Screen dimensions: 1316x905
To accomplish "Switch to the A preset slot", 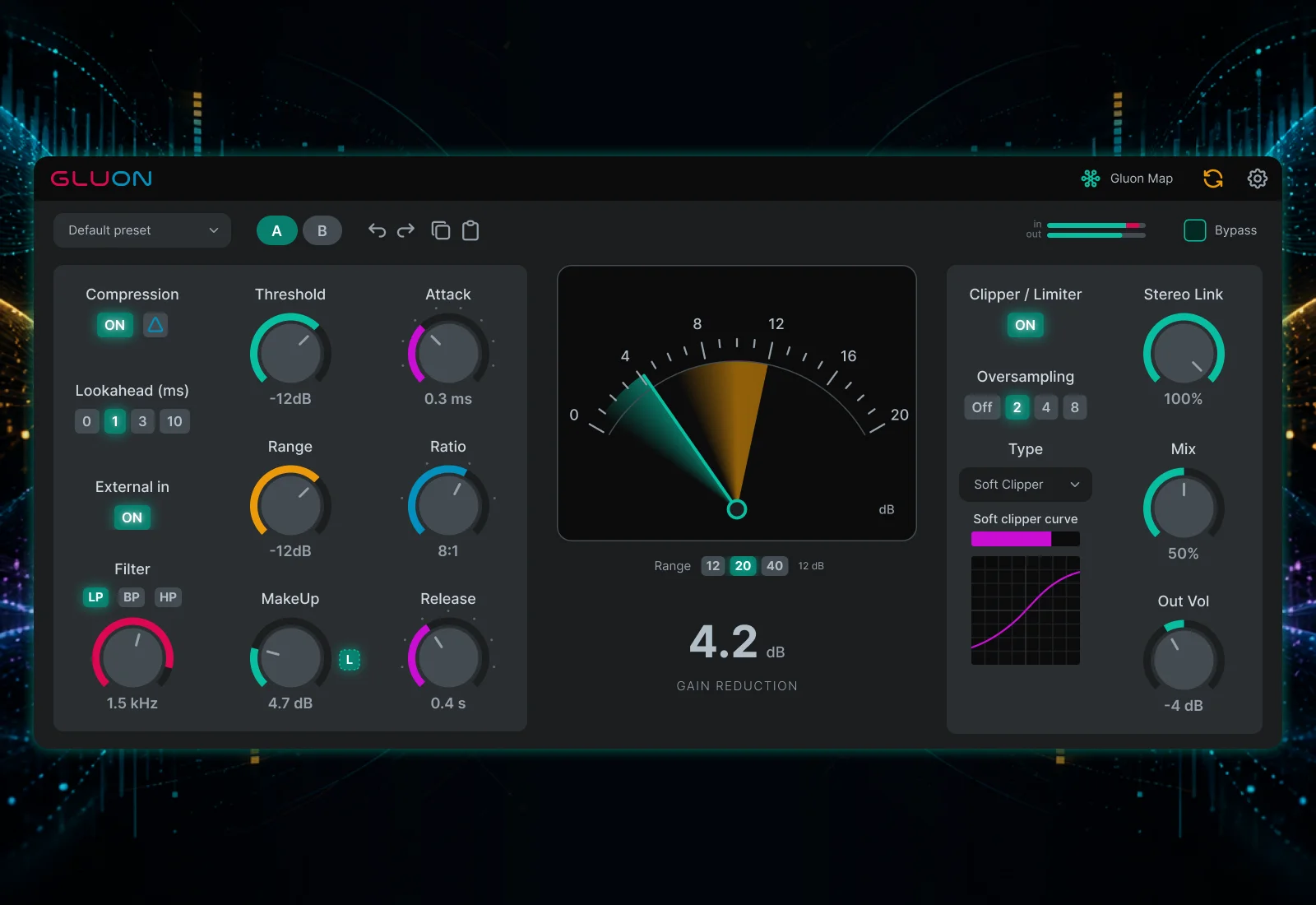I will (277, 231).
